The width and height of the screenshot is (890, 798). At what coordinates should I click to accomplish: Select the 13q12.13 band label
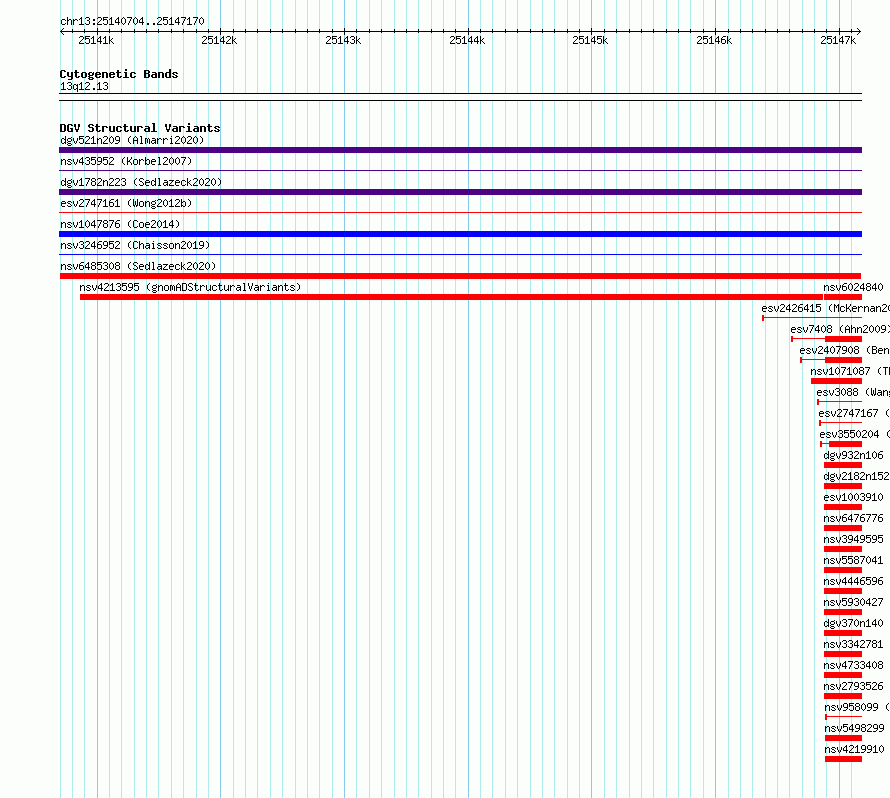pyautogui.click(x=84, y=86)
